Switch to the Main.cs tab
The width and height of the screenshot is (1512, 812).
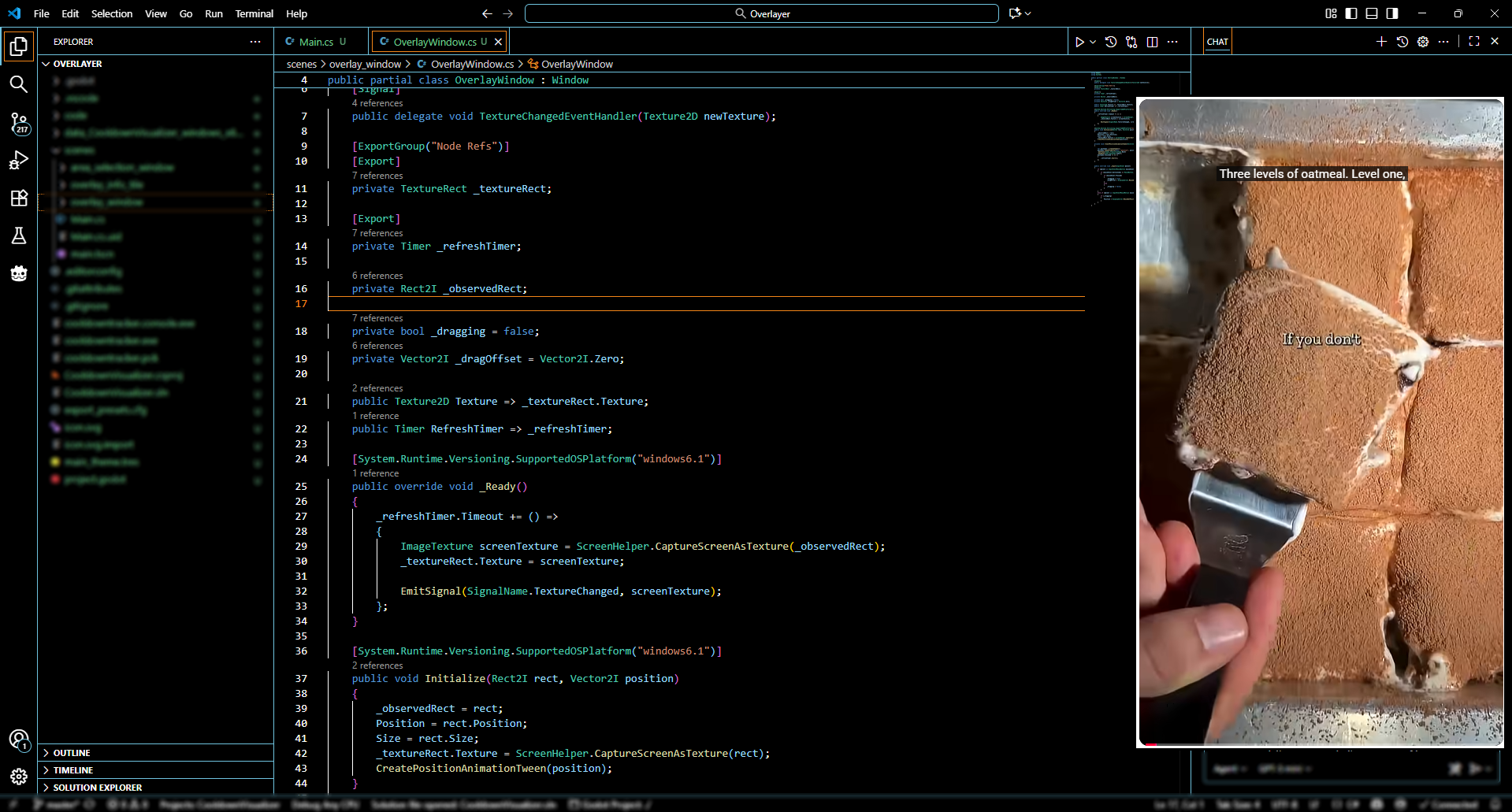(x=316, y=42)
